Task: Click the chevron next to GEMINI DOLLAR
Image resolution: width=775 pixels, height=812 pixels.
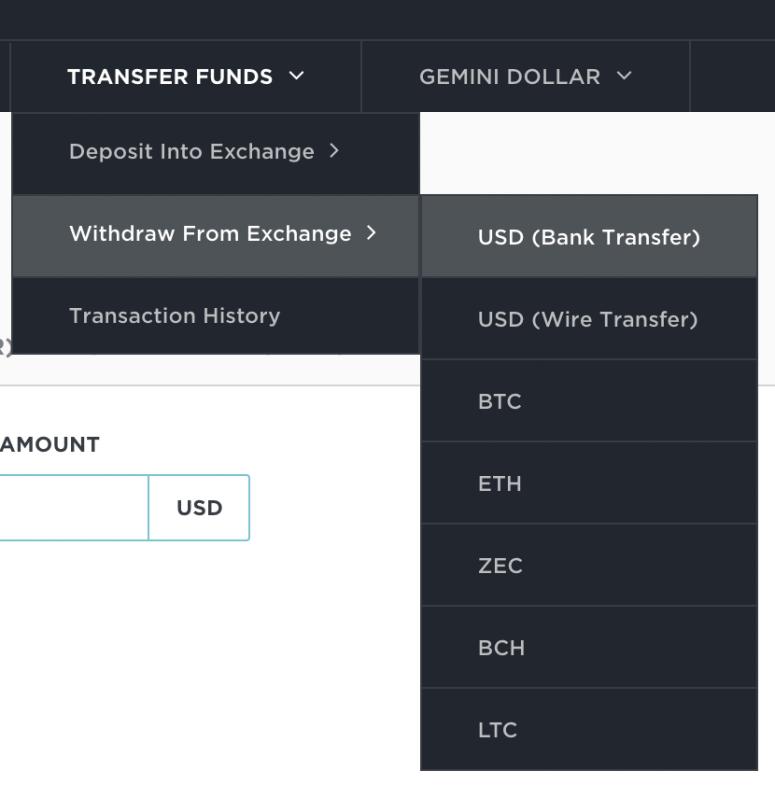Action: 624,76
